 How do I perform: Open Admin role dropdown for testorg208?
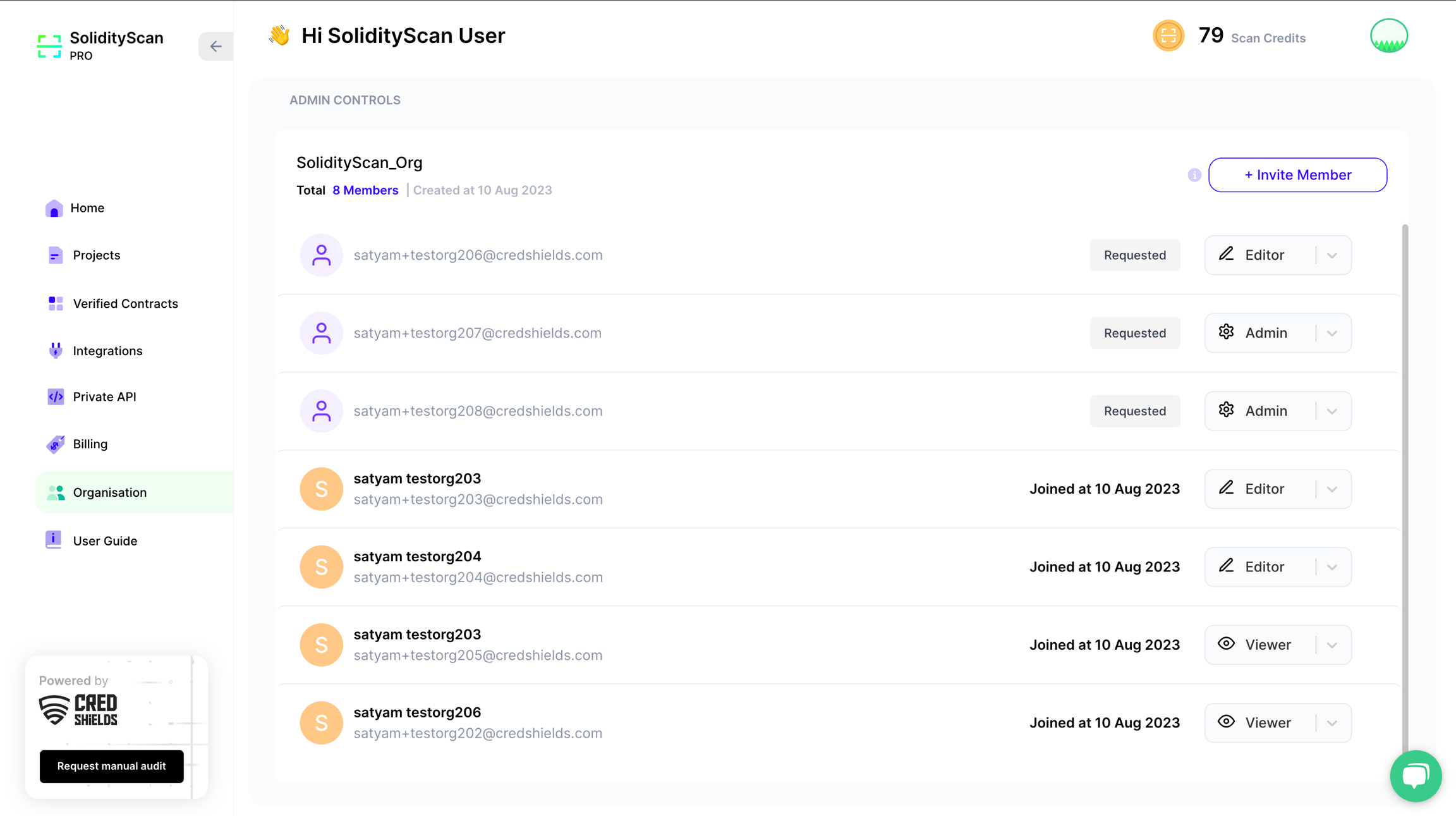pyautogui.click(x=1332, y=411)
